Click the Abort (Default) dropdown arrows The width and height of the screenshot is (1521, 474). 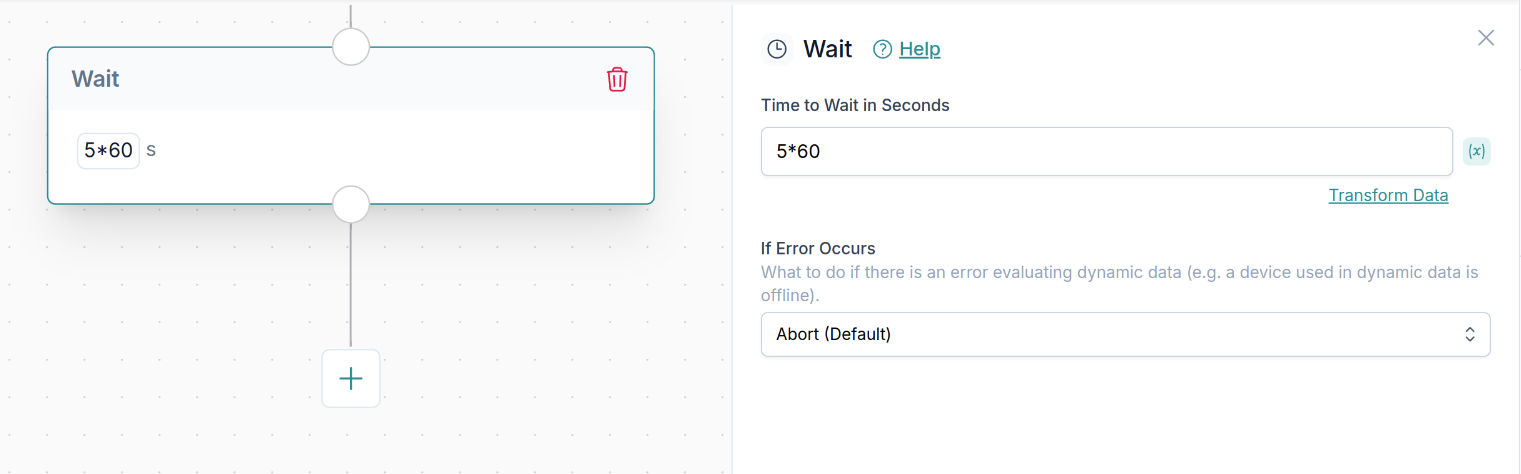(1470, 334)
